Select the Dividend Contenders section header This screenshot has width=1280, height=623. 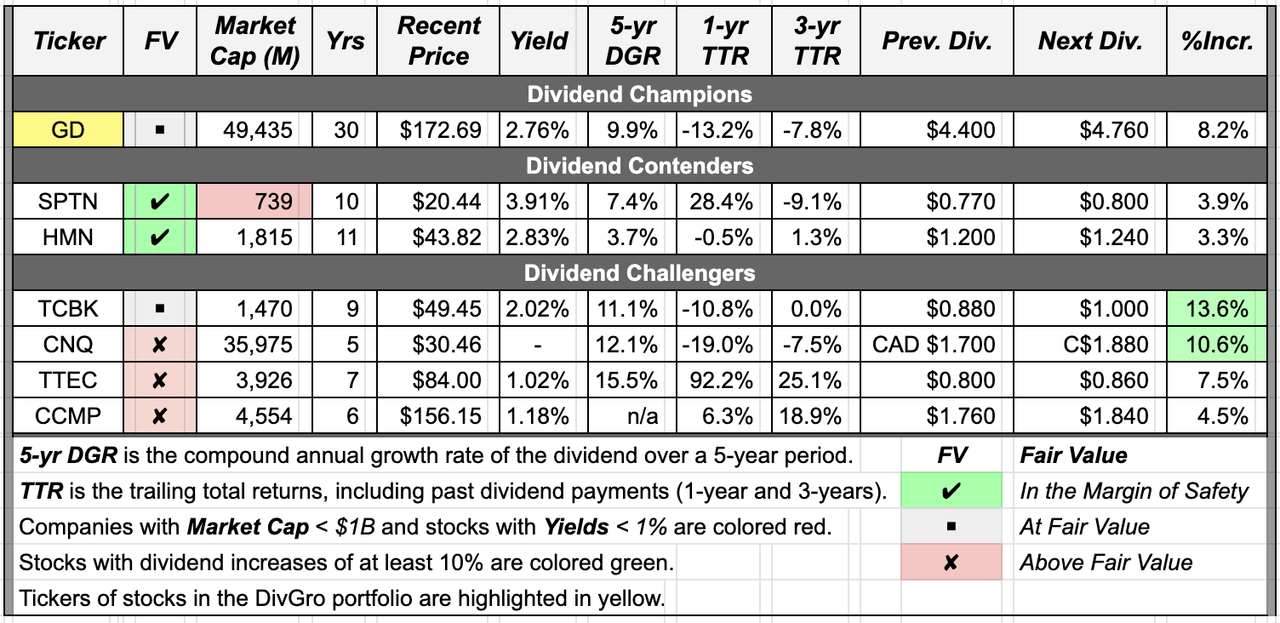(639, 166)
